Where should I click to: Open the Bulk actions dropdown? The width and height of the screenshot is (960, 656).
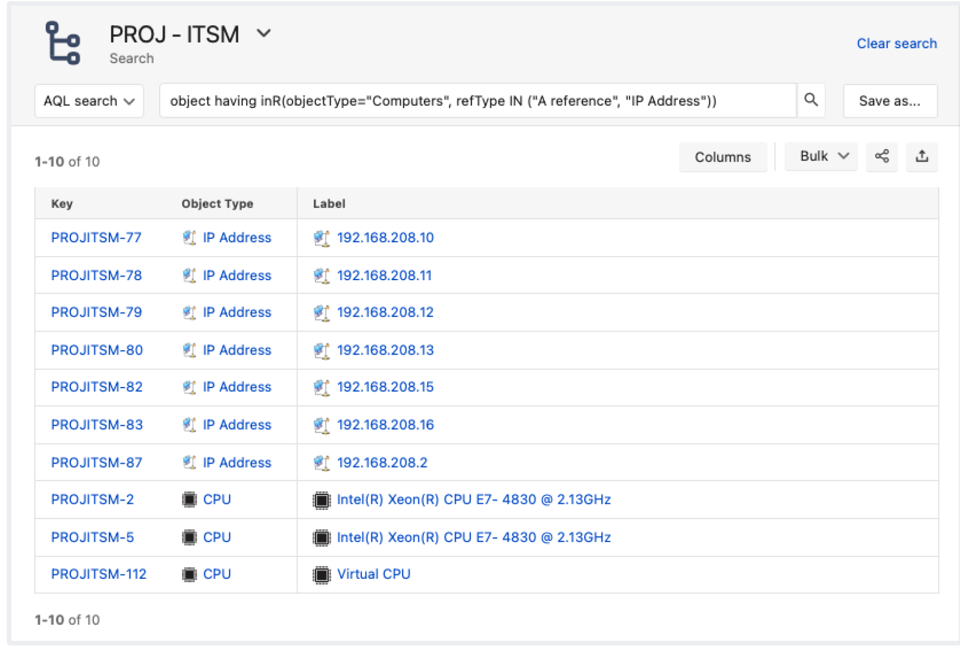[x=821, y=156]
